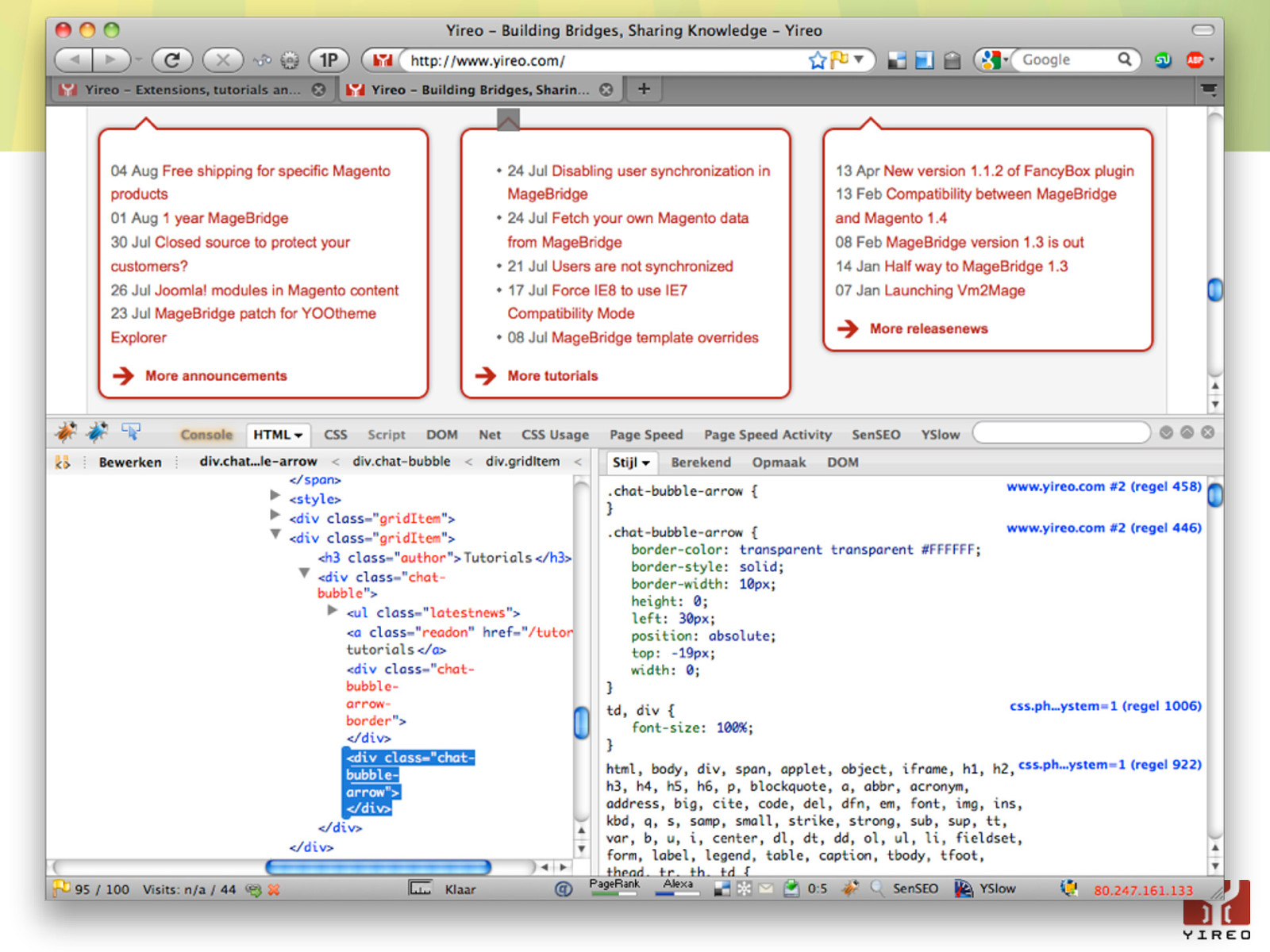Image resolution: width=1270 pixels, height=952 pixels.
Task: Focus the Firebug search field
Action: click(x=1061, y=433)
